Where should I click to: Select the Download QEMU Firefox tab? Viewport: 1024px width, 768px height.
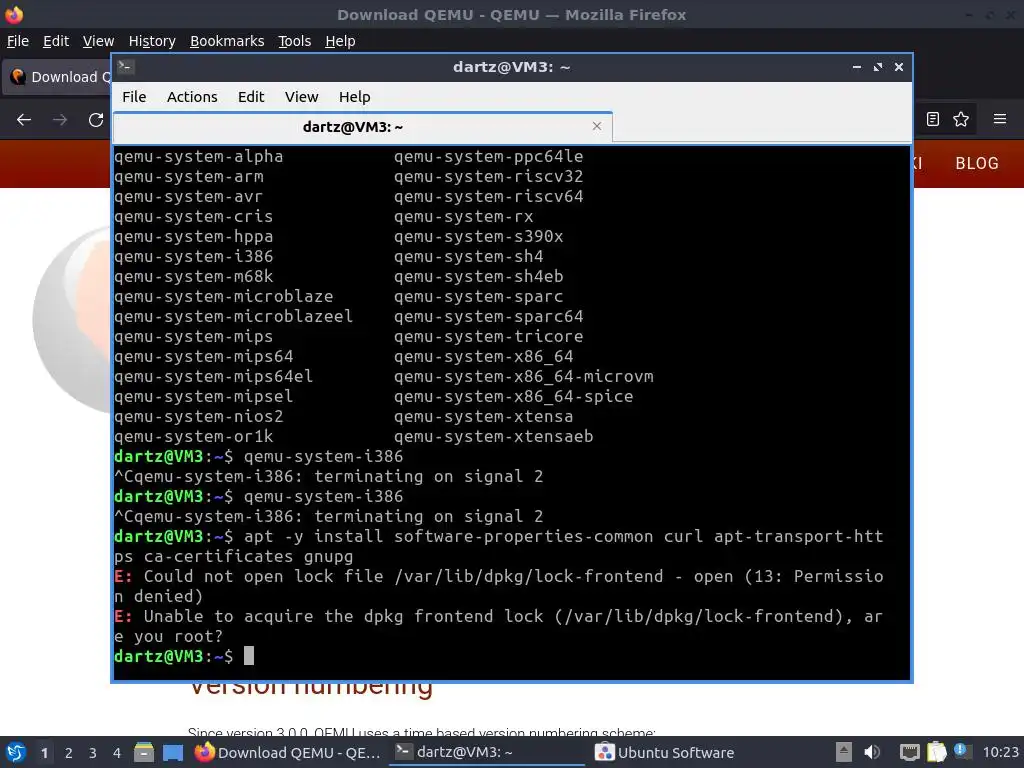coord(57,77)
